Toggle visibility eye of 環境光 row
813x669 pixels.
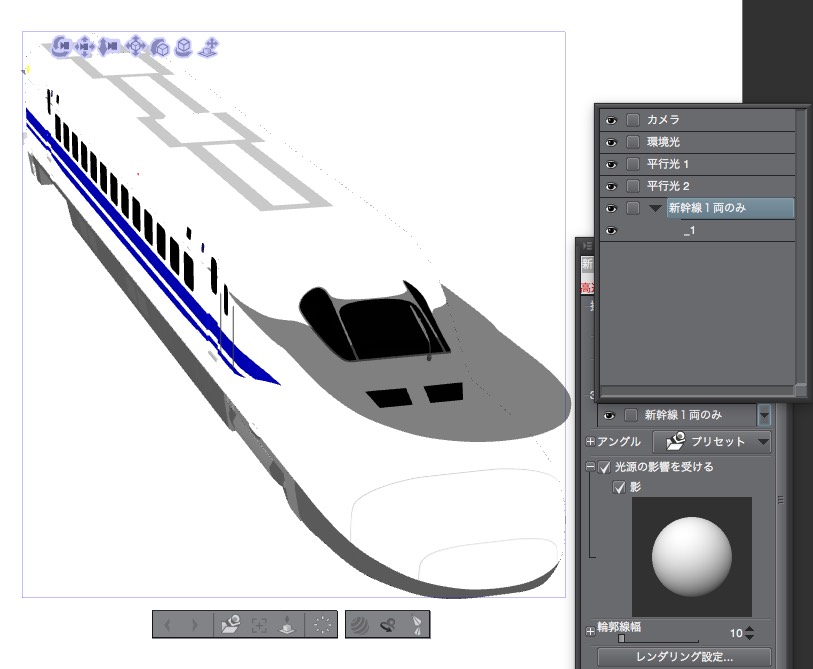611,142
